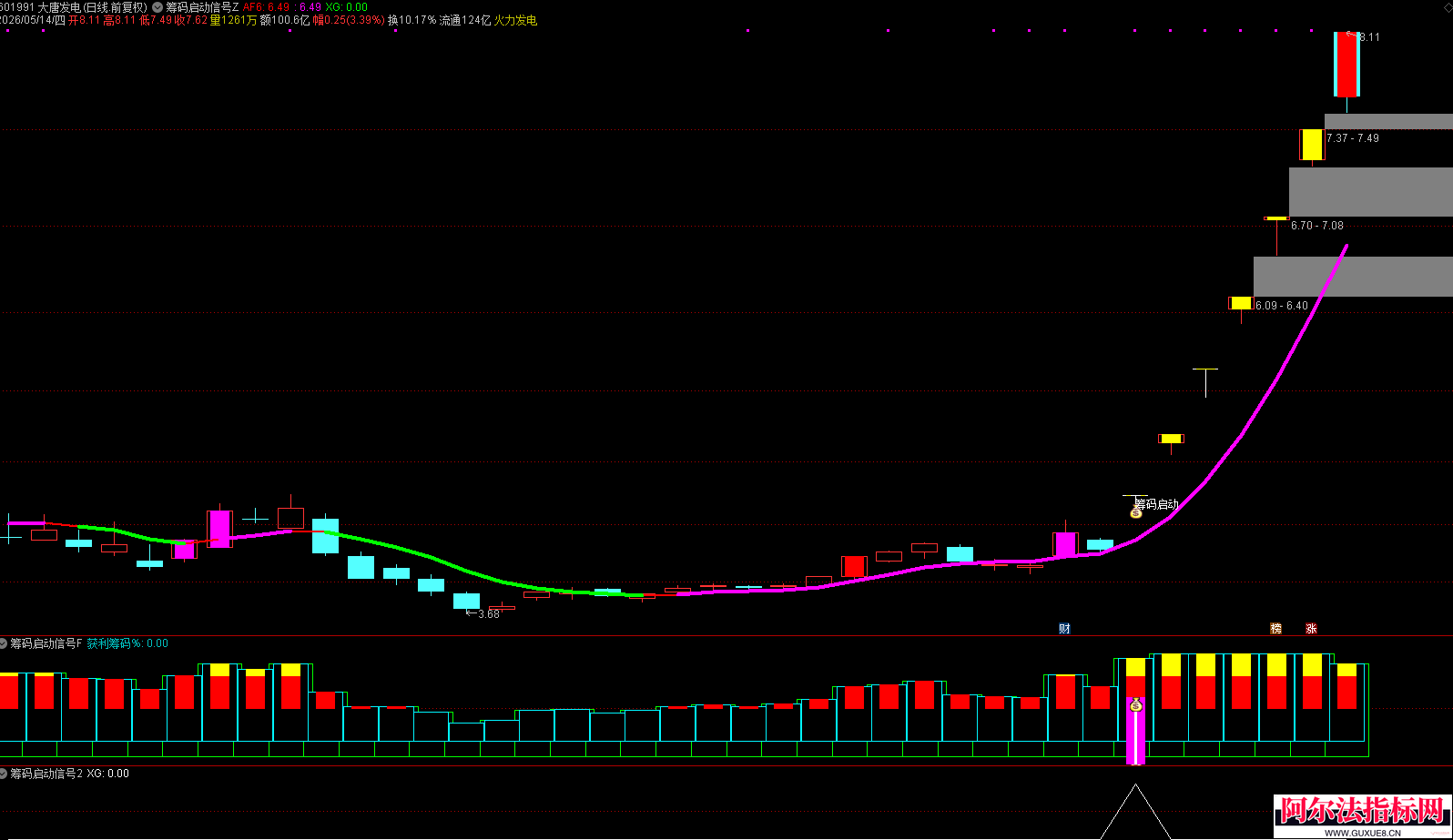The image size is (1453, 840).
Task: Click the gap label 6.70 - 7.08
Action: [1317, 226]
